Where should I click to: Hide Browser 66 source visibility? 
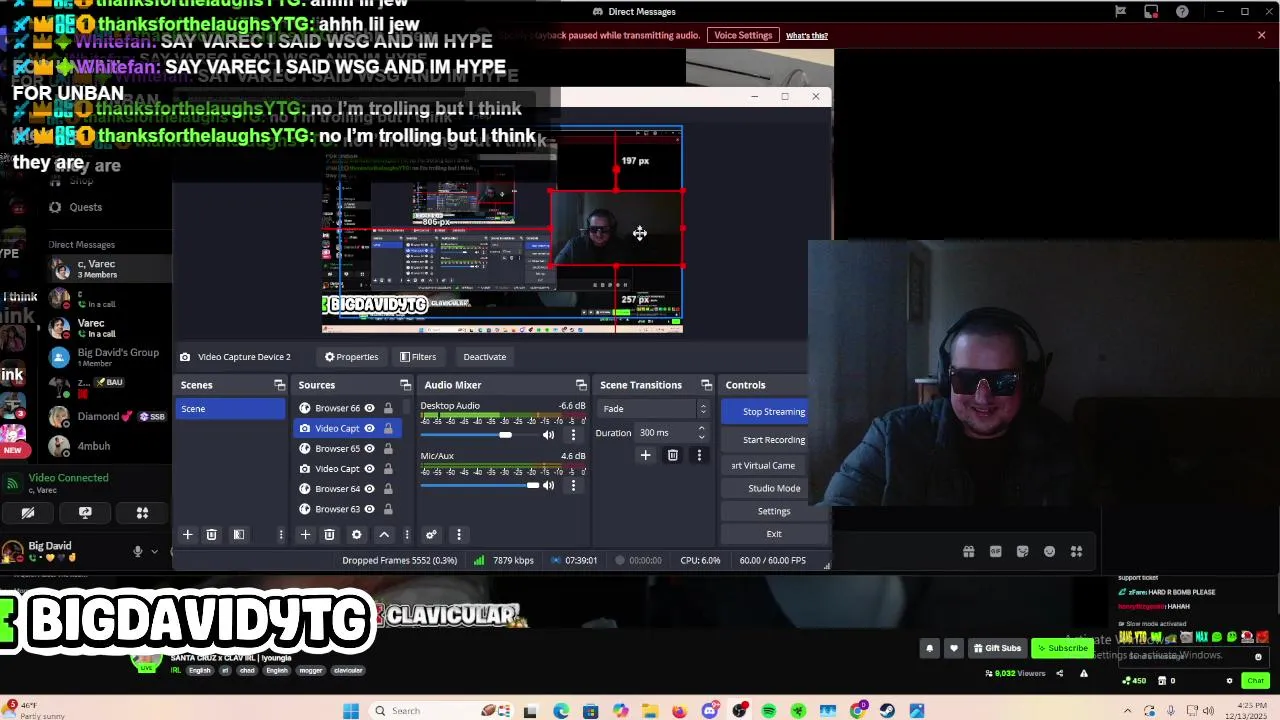(369, 408)
